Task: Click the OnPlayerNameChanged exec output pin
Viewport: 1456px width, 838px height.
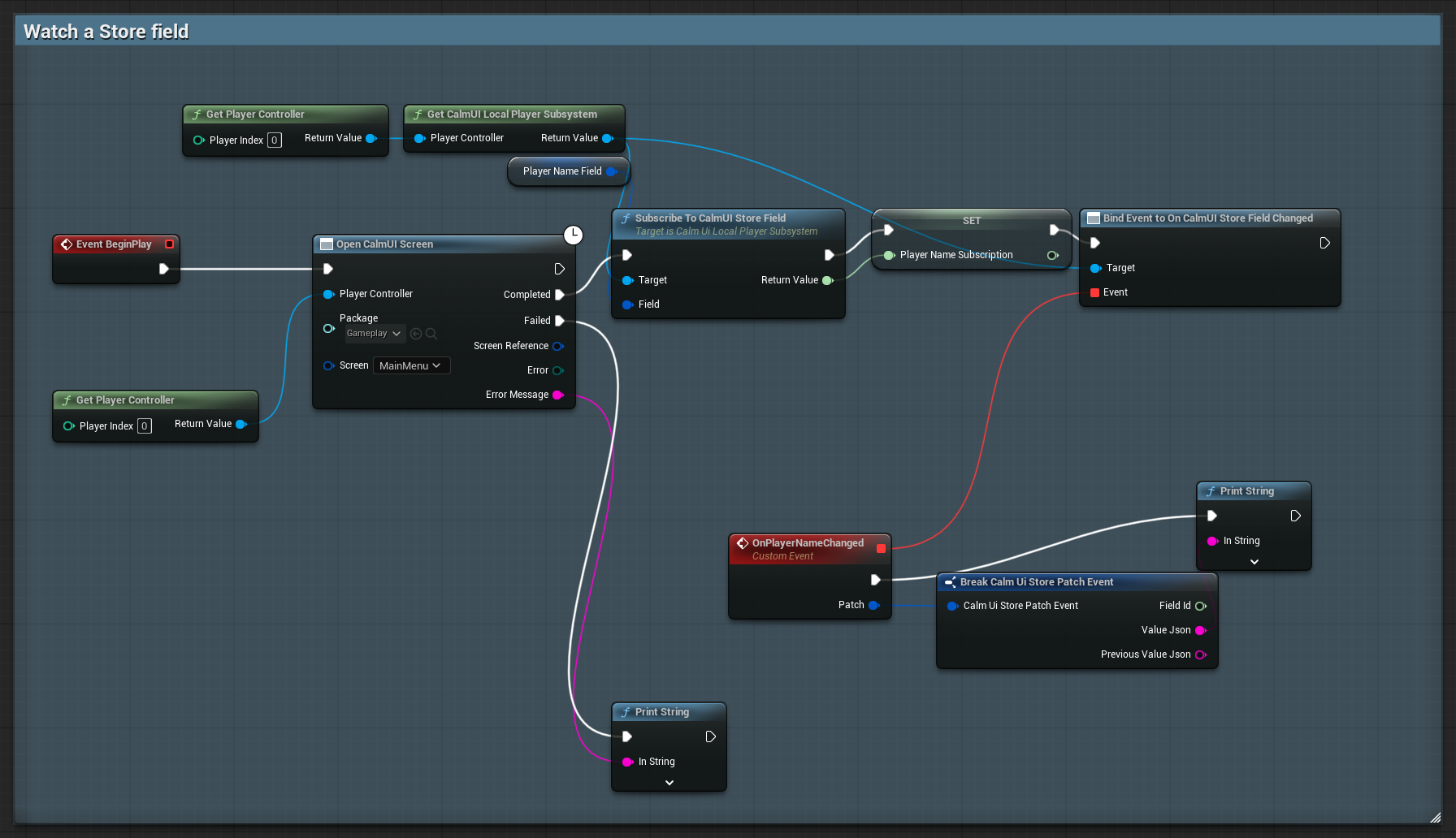Action: (875, 580)
